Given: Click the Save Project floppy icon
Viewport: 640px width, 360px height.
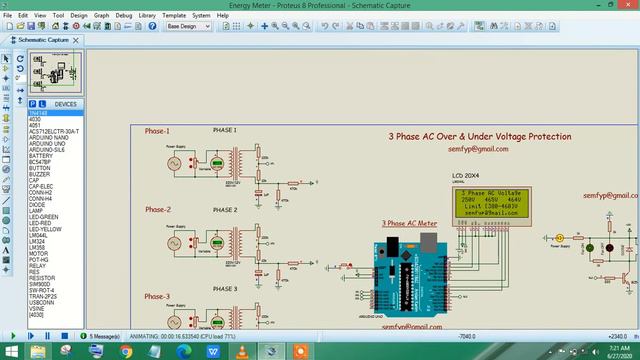Looking at the screenshot, I should pos(31,26).
